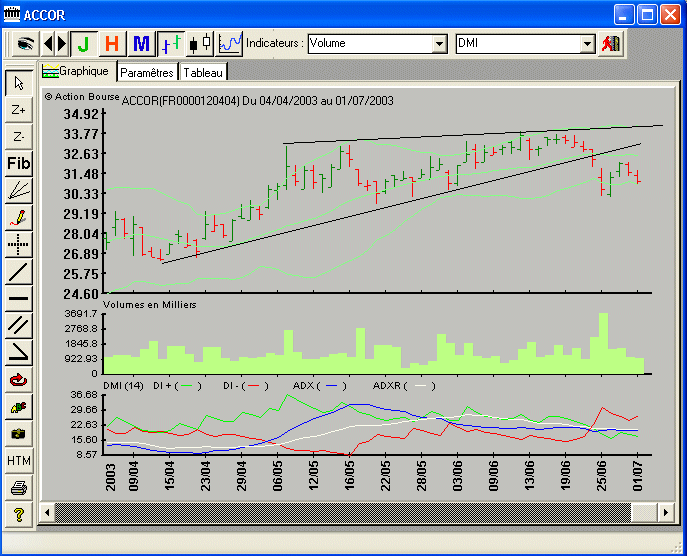Select the fan lines tool
Viewport: 687px width, 556px height.
pos(18,191)
